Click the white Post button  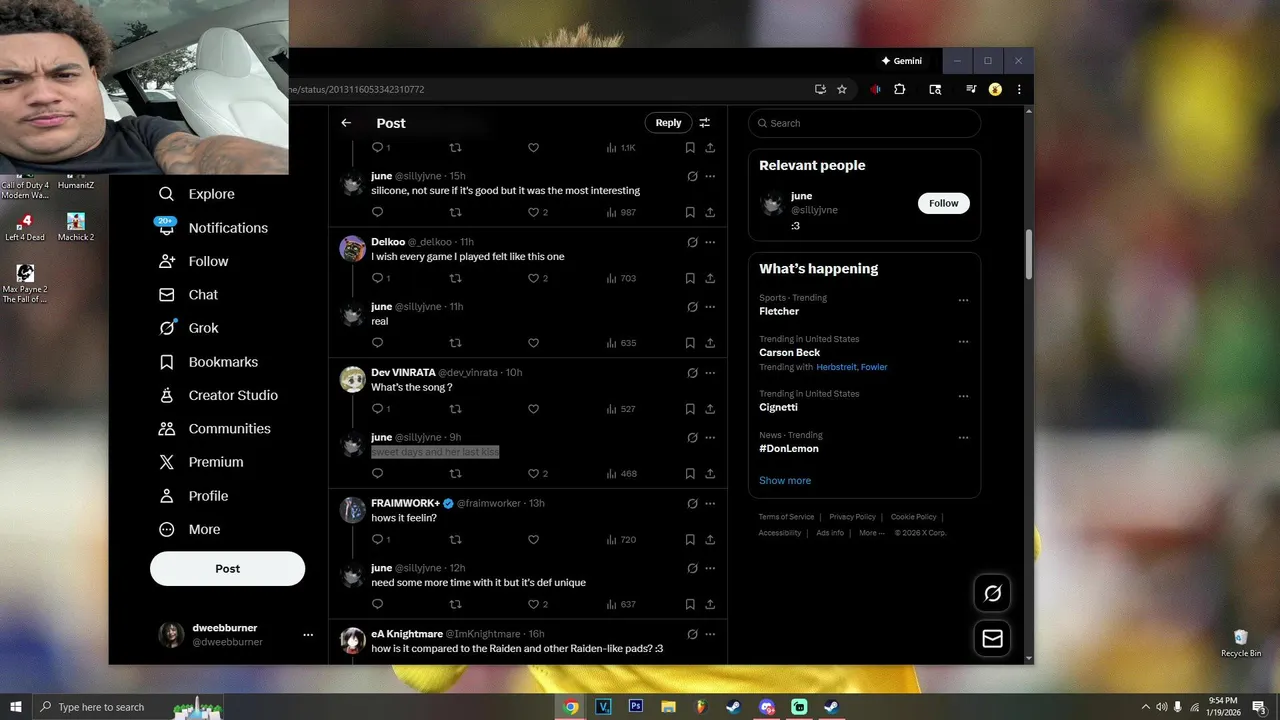[227, 568]
